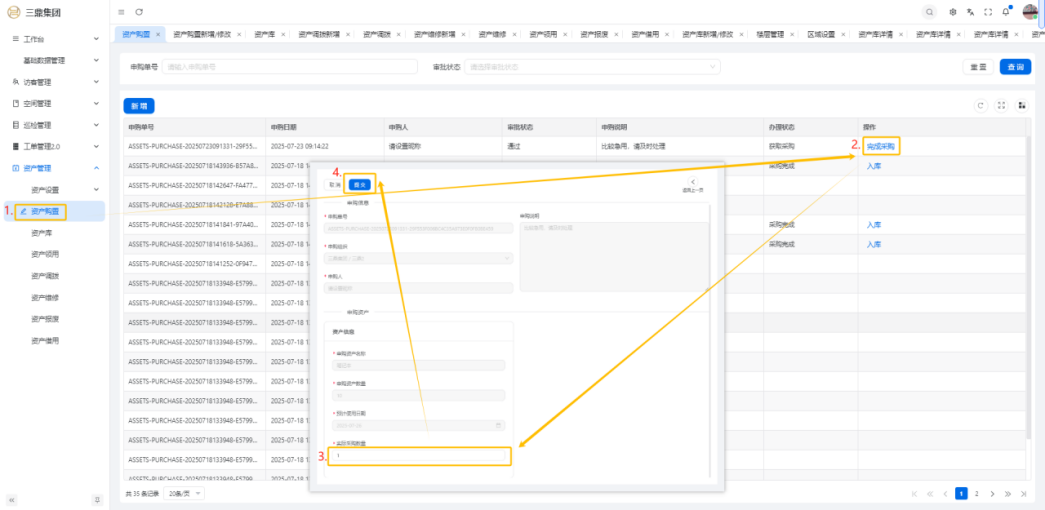Click the search magnifier icon in header
The width and height of the screenshot is (1045, 510).
[x=930, y=12]
